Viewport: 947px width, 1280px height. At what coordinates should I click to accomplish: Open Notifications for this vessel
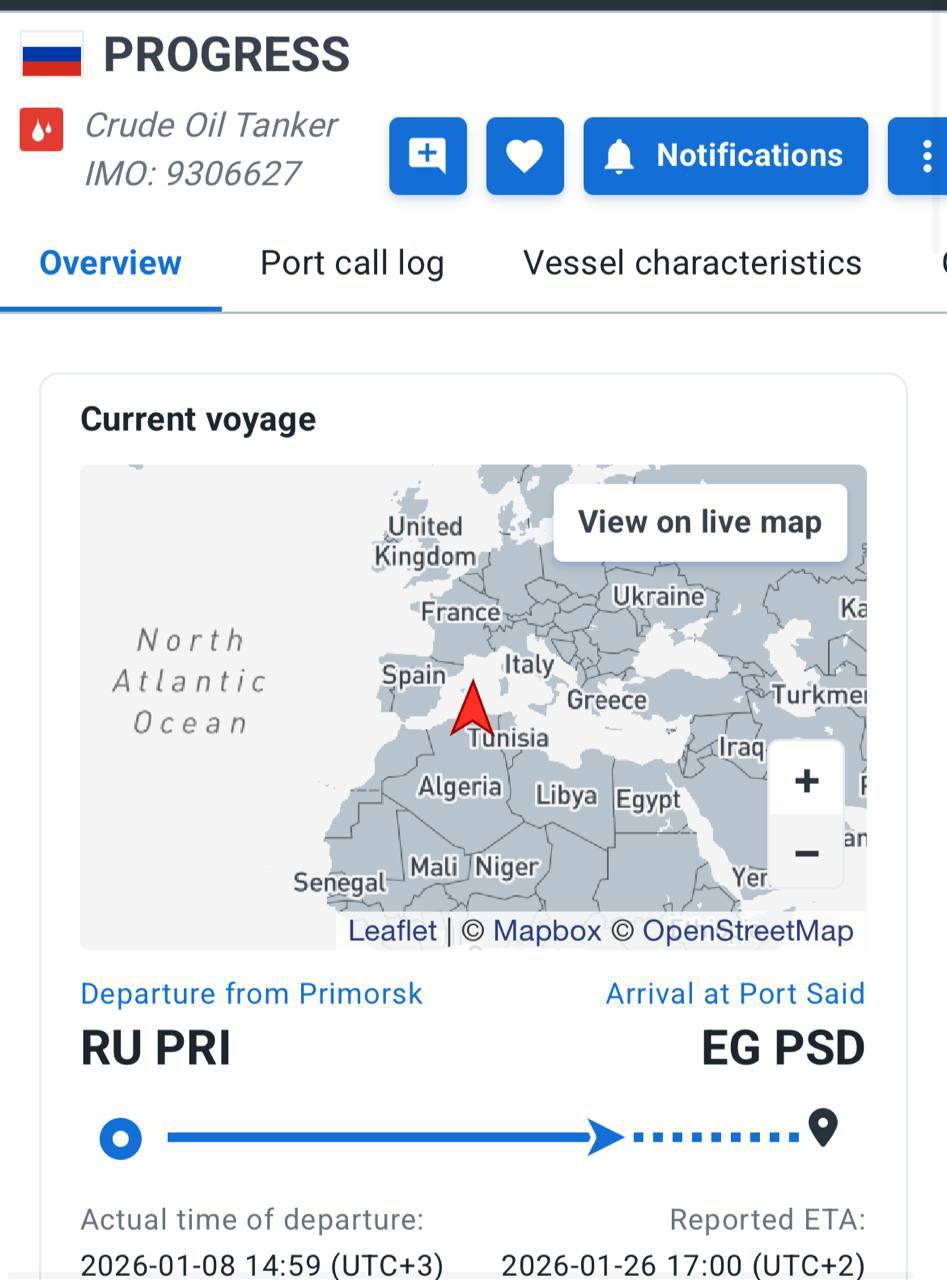point(726,156)
